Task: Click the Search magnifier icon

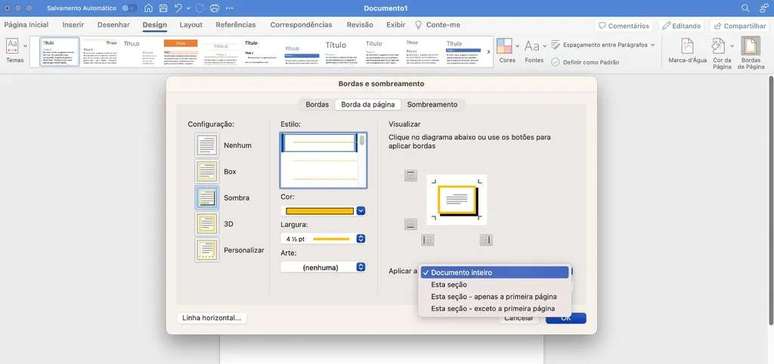Action: (x=745, y=8)
